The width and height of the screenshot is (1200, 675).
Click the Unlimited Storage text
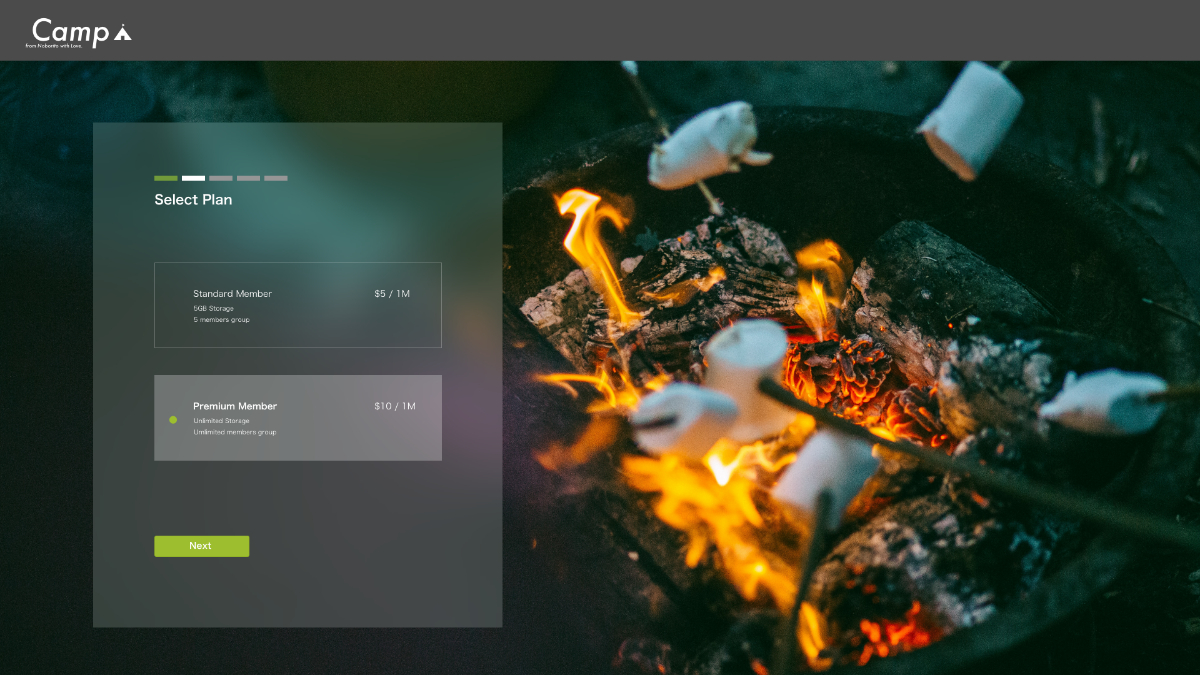pos(221,421)
